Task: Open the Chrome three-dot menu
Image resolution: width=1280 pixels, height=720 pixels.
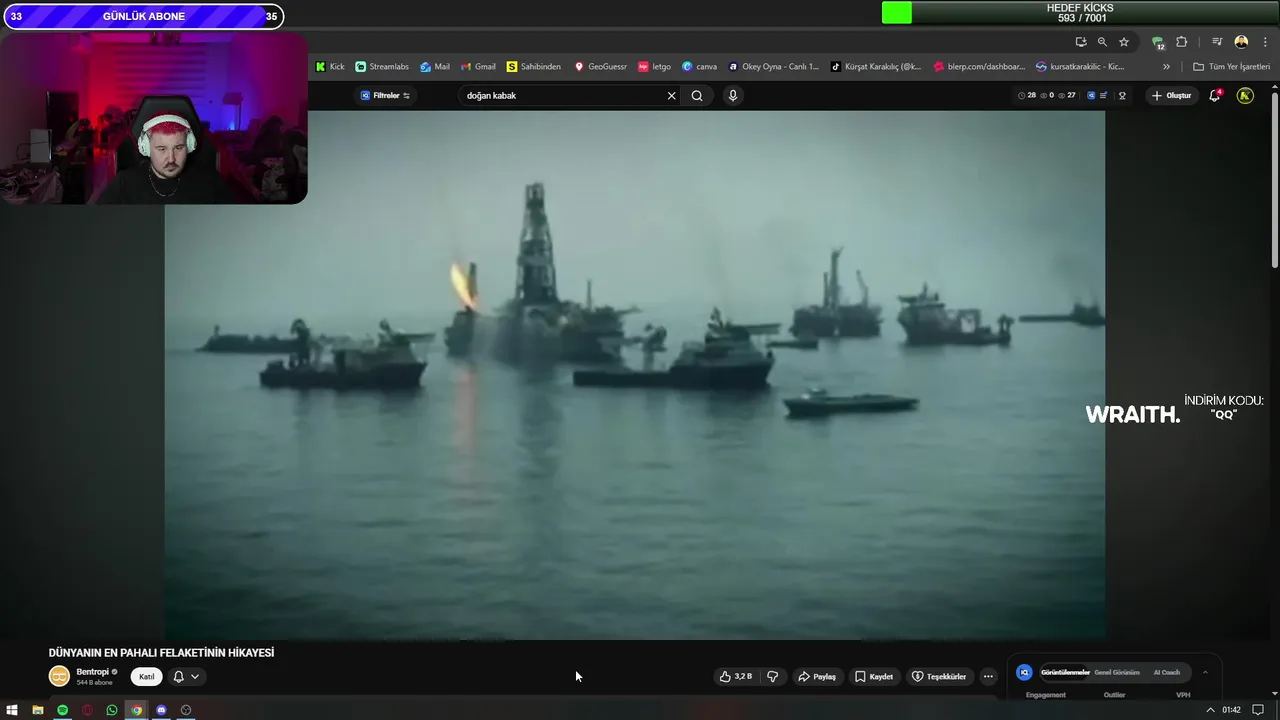Action: tap(1265, 42)
